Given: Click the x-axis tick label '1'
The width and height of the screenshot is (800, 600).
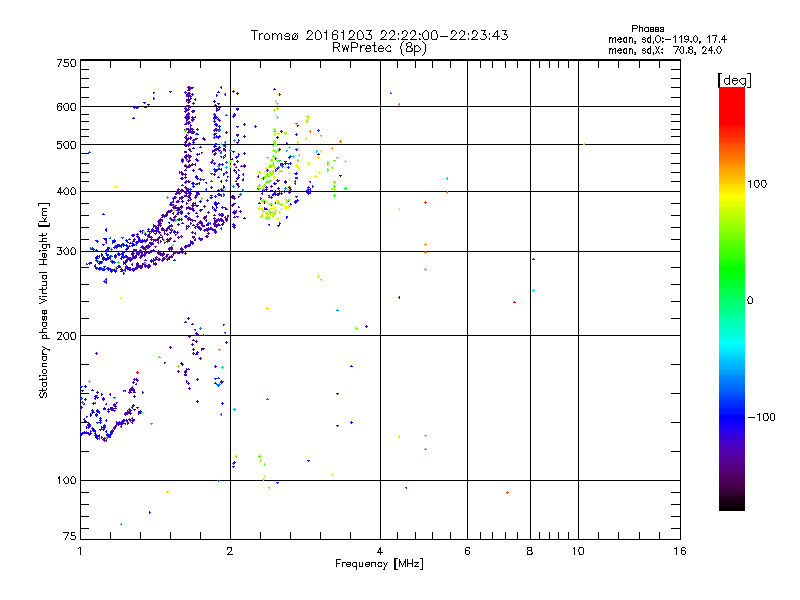Looking at the screenshot, I should pos(80,551).
